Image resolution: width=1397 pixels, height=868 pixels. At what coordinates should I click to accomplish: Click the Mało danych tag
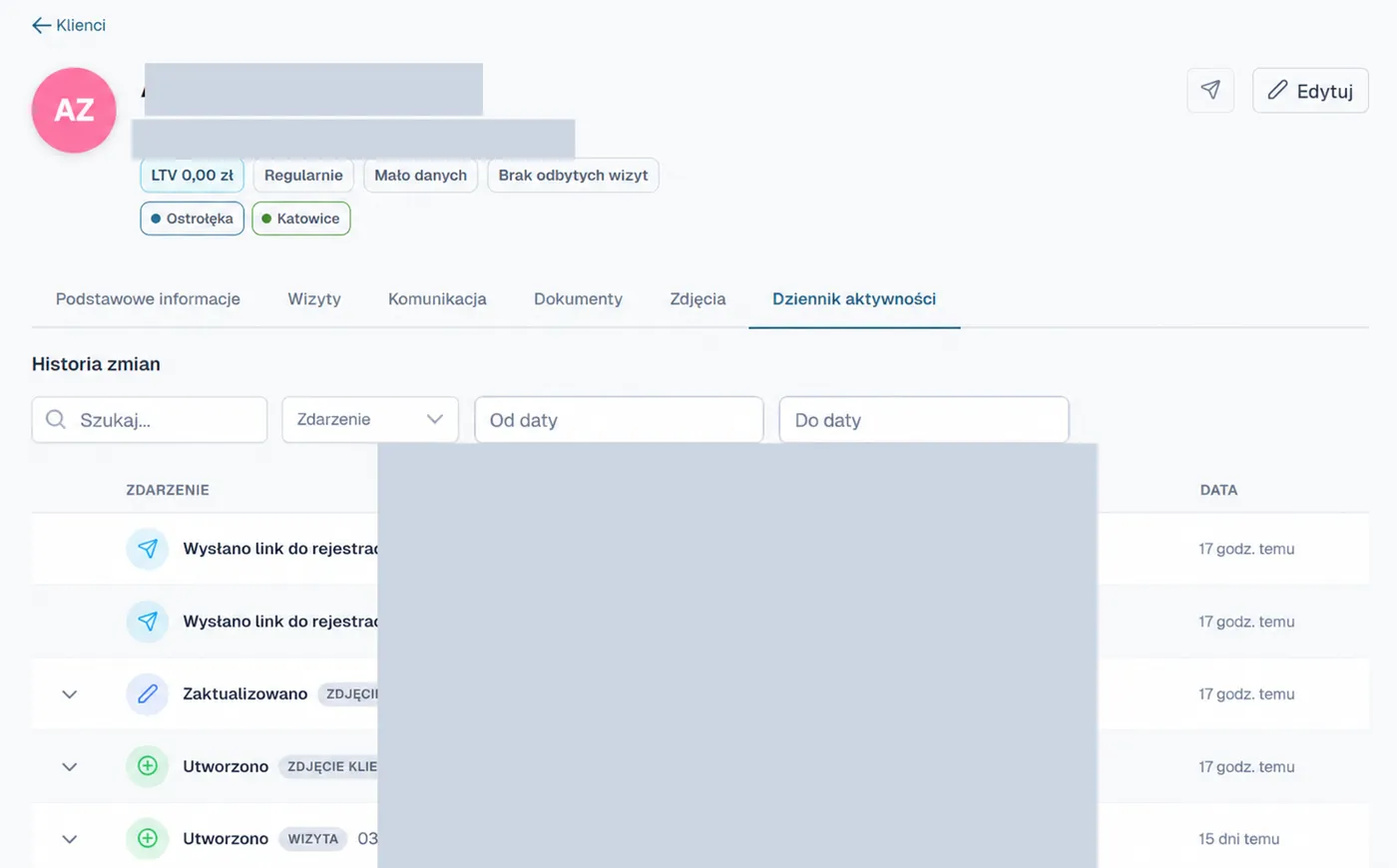click(420, 175)
